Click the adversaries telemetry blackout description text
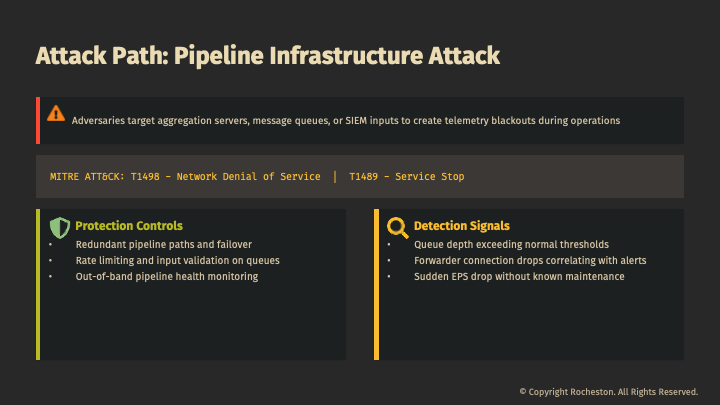The width and height of the screenshot is (720, 405). coord(345,120)
